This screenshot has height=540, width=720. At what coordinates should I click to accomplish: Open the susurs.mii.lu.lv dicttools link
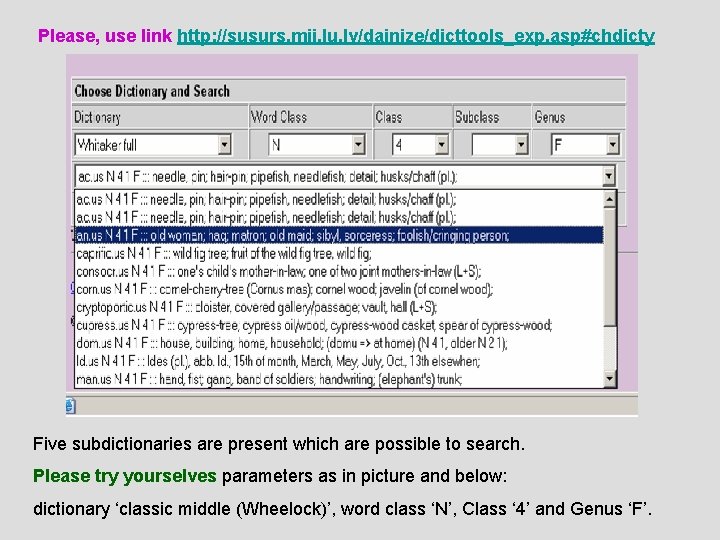[416, 36]
